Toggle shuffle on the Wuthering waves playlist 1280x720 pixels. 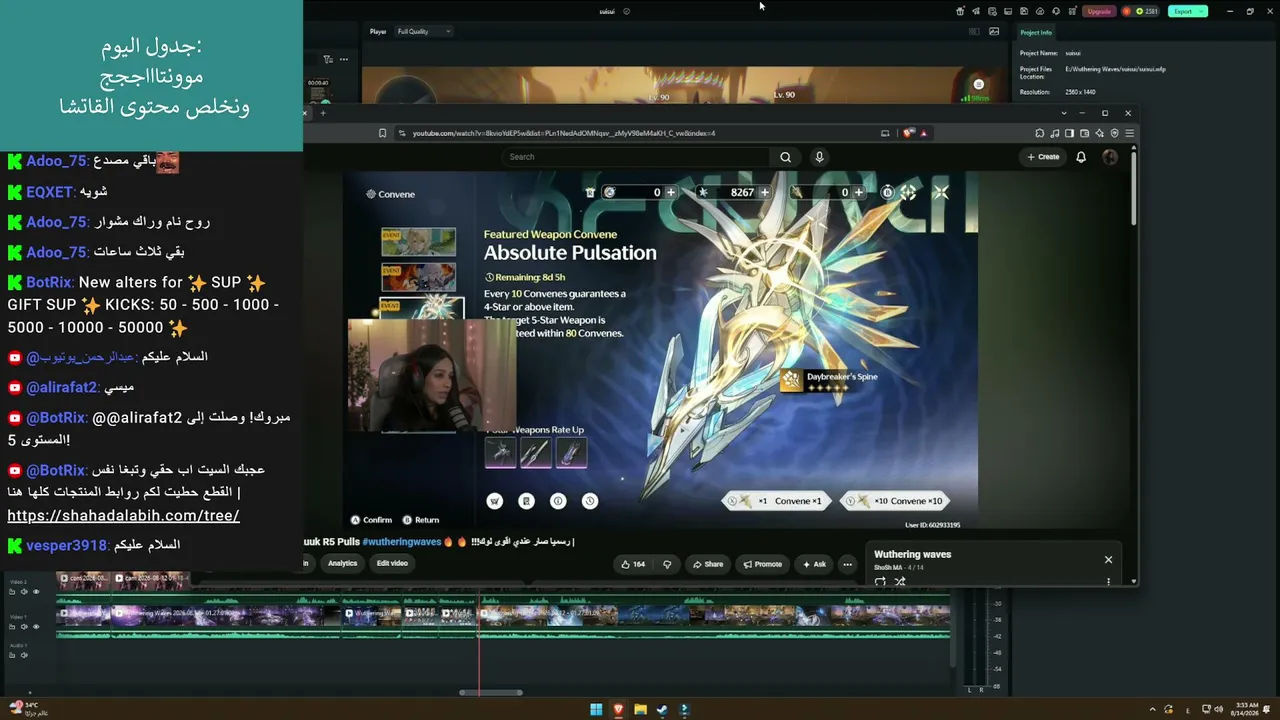coord(899,581)
